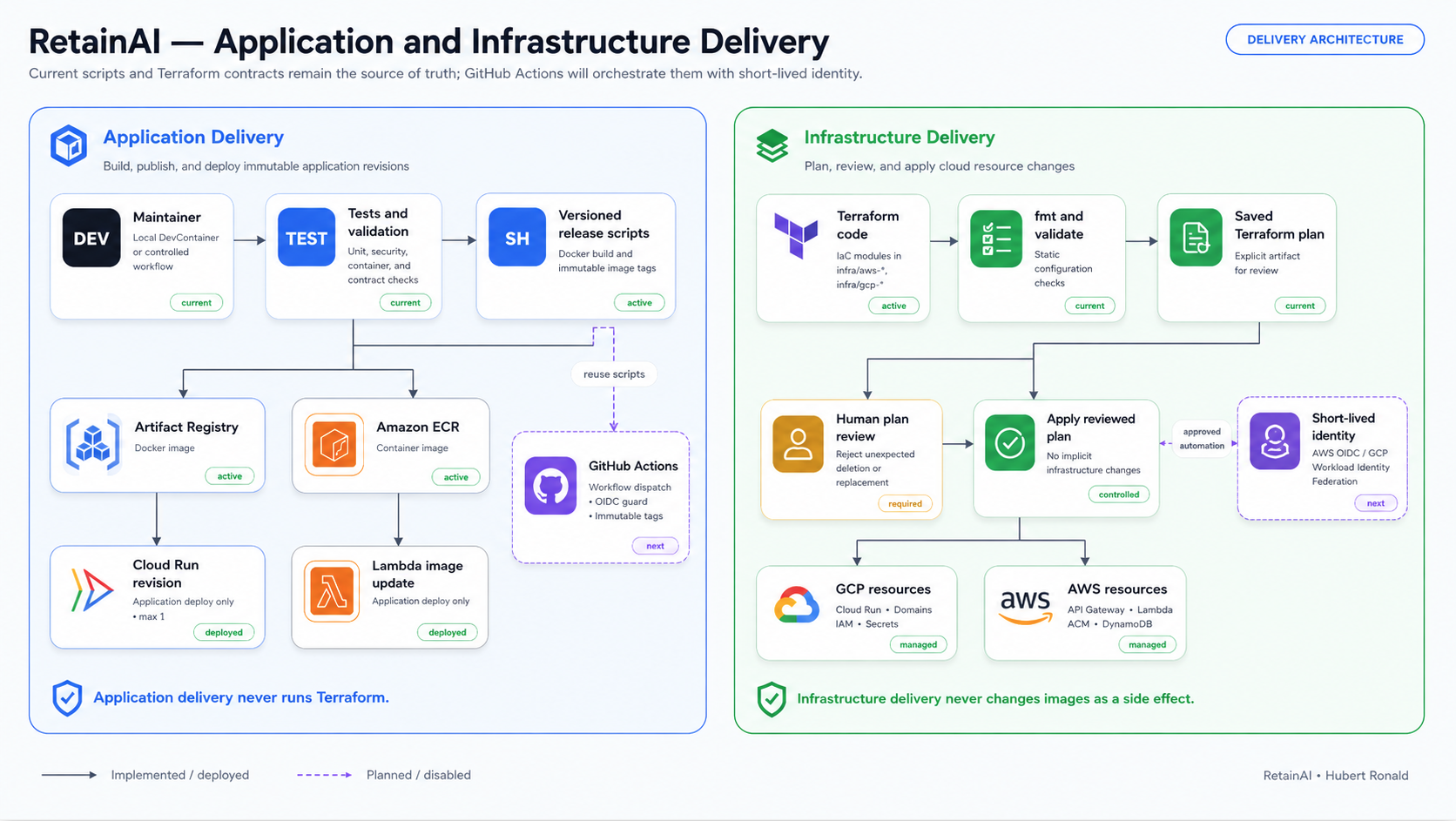Click the 'Infrastructure Delivery' section heading
The width and height of the screenshot is (1456, 821).
point(899,137)
